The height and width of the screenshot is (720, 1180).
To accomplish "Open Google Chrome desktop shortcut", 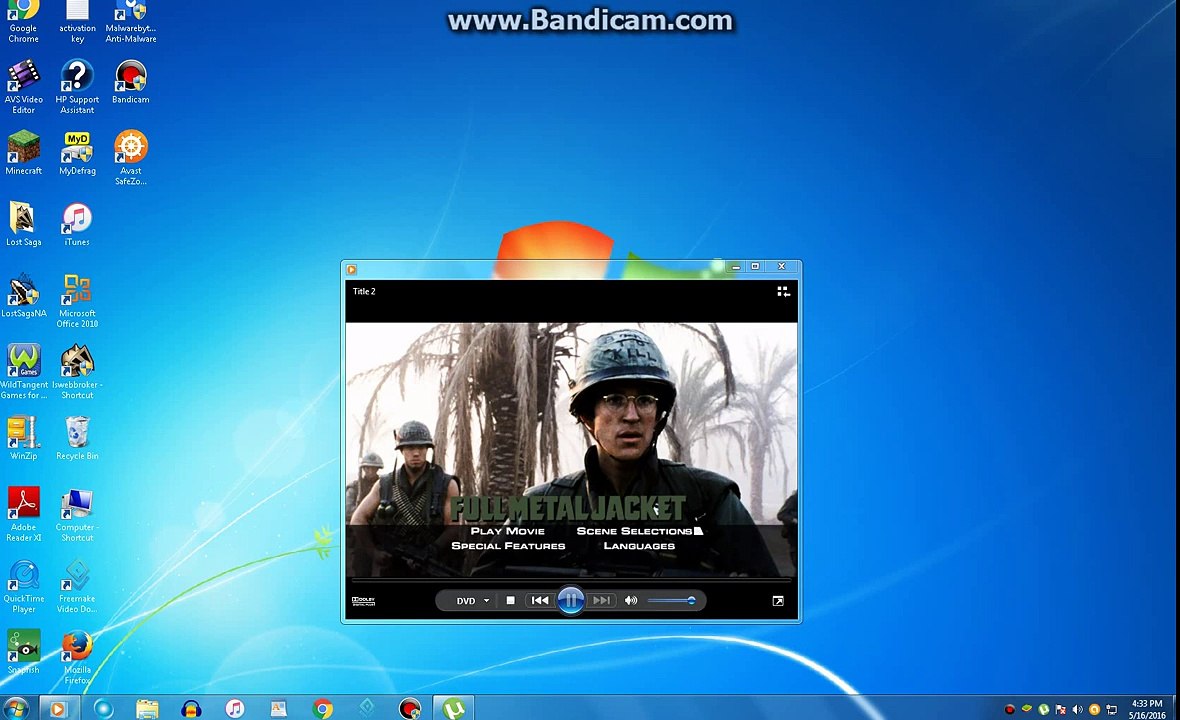I will [x=23, y=22].
